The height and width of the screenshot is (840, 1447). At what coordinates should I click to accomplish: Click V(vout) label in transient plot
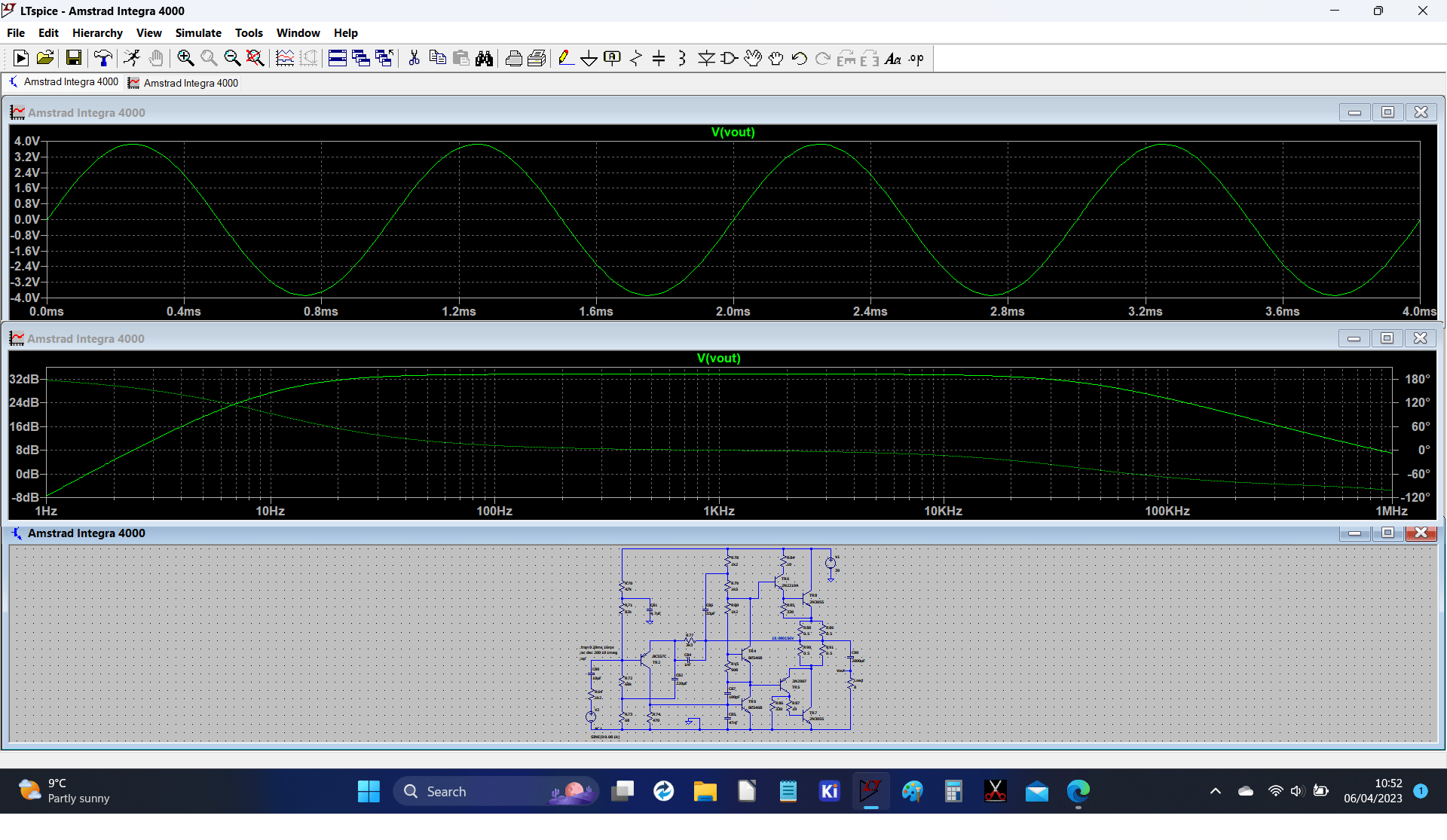click(x=733, y=132)
